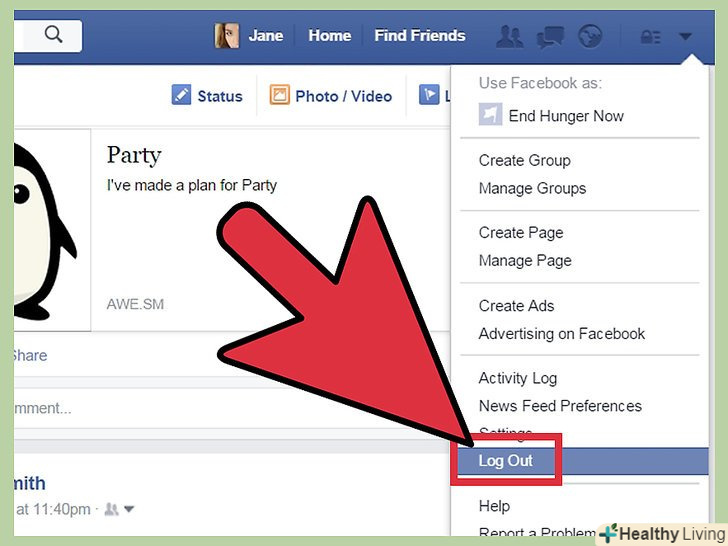Open the Party post link title

134,156
